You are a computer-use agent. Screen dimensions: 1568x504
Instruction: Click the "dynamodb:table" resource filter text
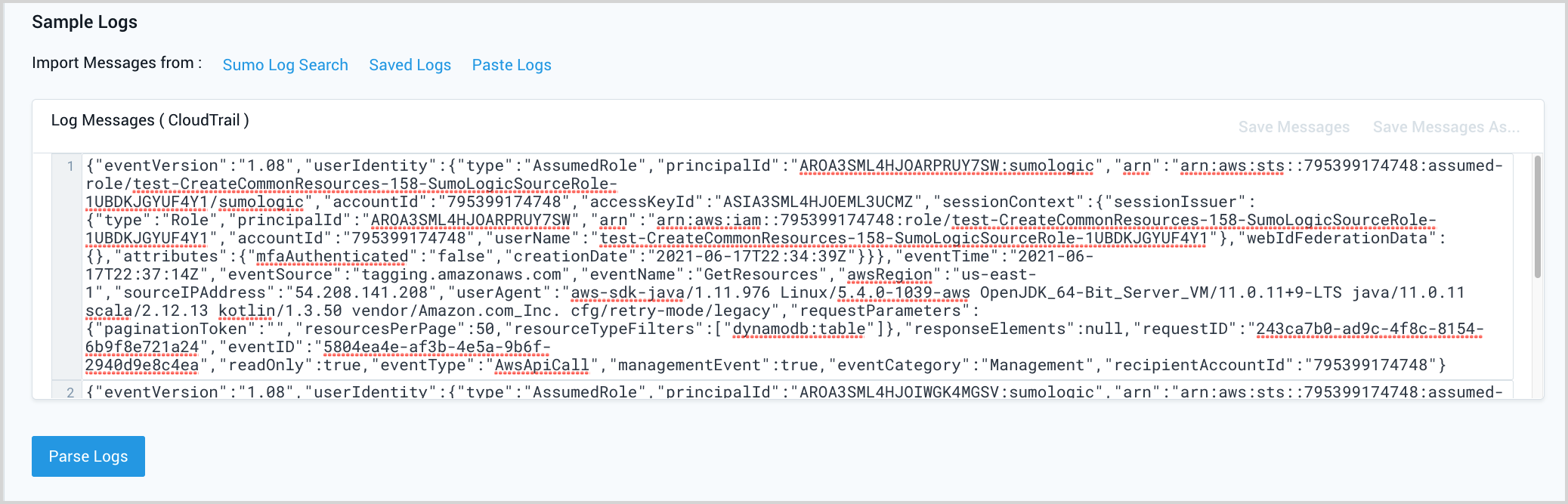[799, 329]
